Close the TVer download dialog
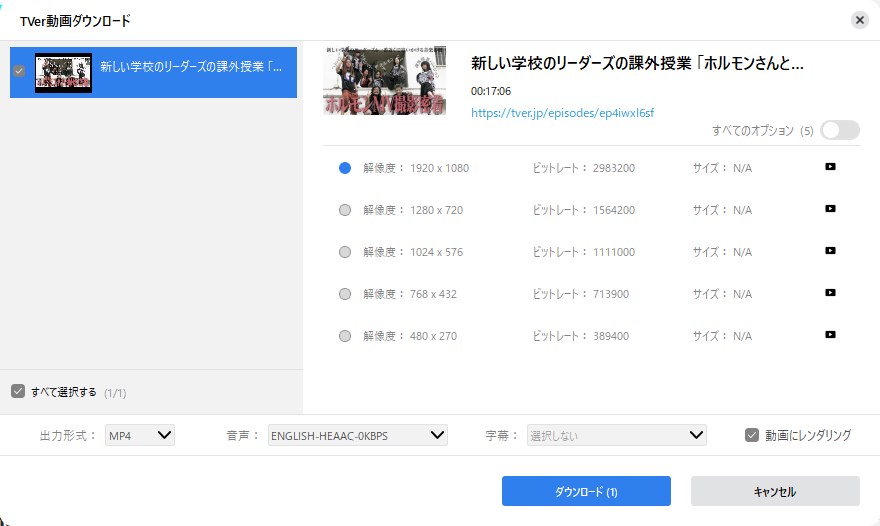 coord(859,20)
